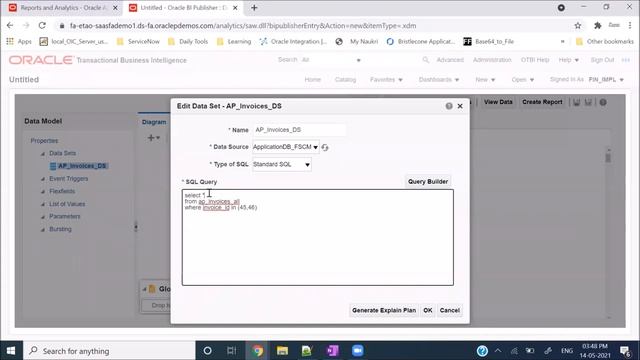Click the data model help icon
640x360 pixels.
pyautogui.click(x=603, y=102)
